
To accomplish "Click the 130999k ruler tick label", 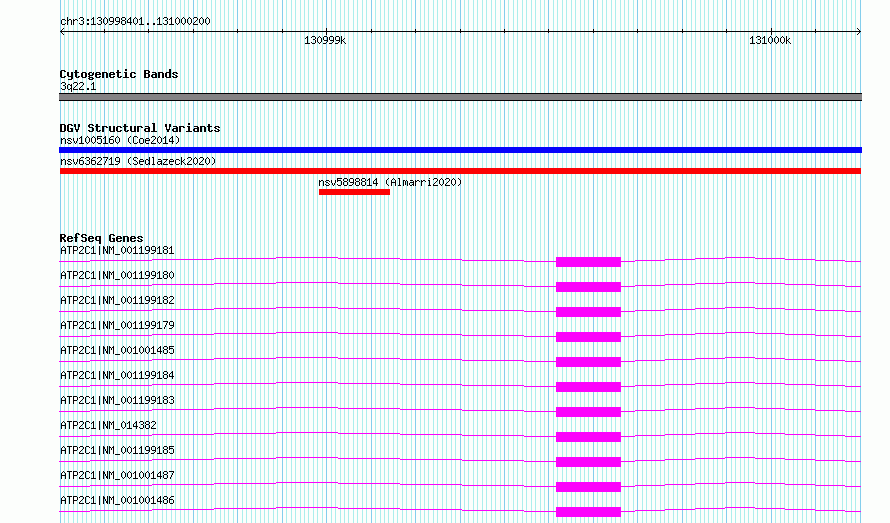I will (325, 40).
